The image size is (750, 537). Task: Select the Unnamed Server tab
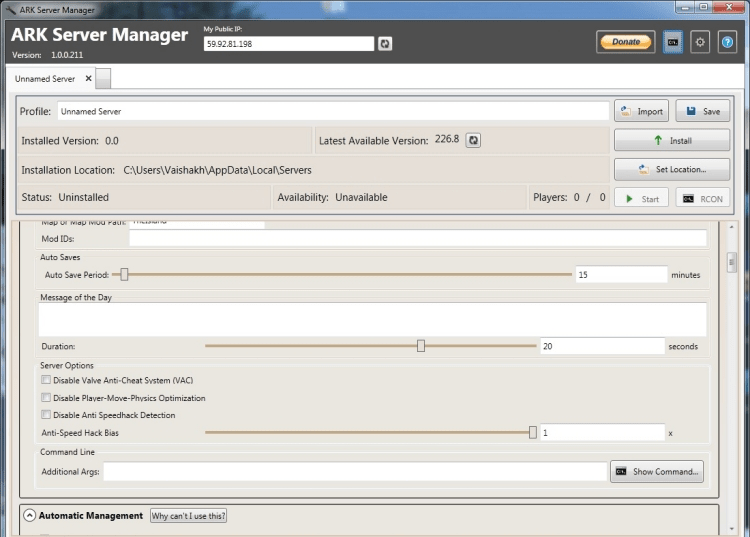45,78
